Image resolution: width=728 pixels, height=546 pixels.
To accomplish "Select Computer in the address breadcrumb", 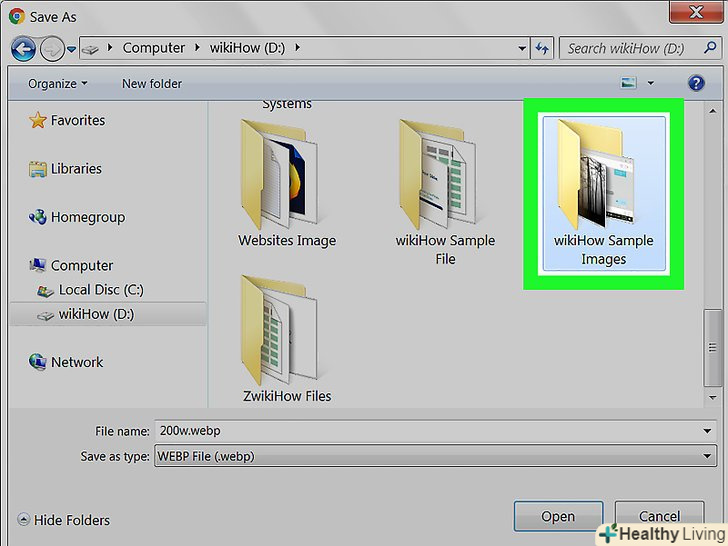I will click(x=153, y=48).
